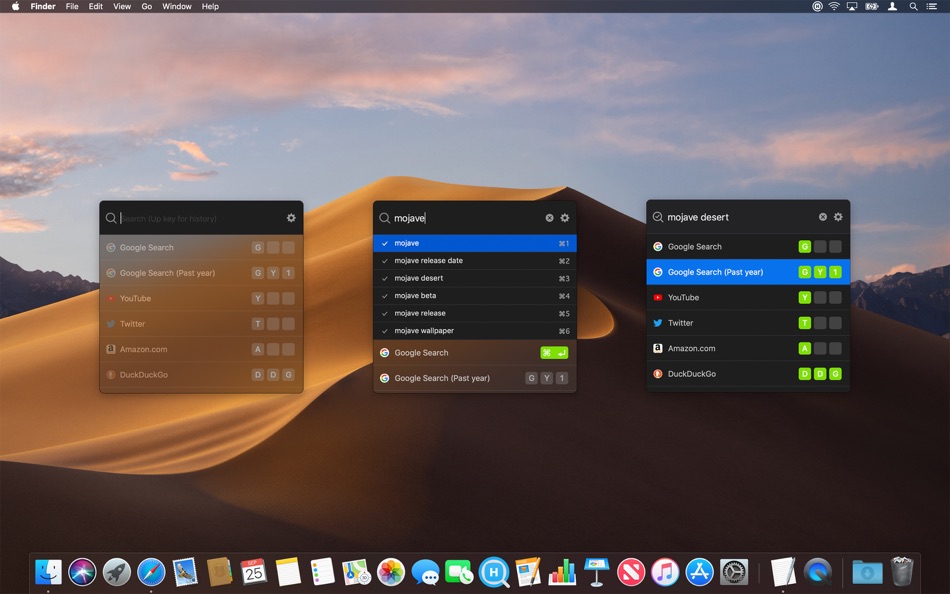
Task: Open Photos app in the Dock
Action: point(391,572)
